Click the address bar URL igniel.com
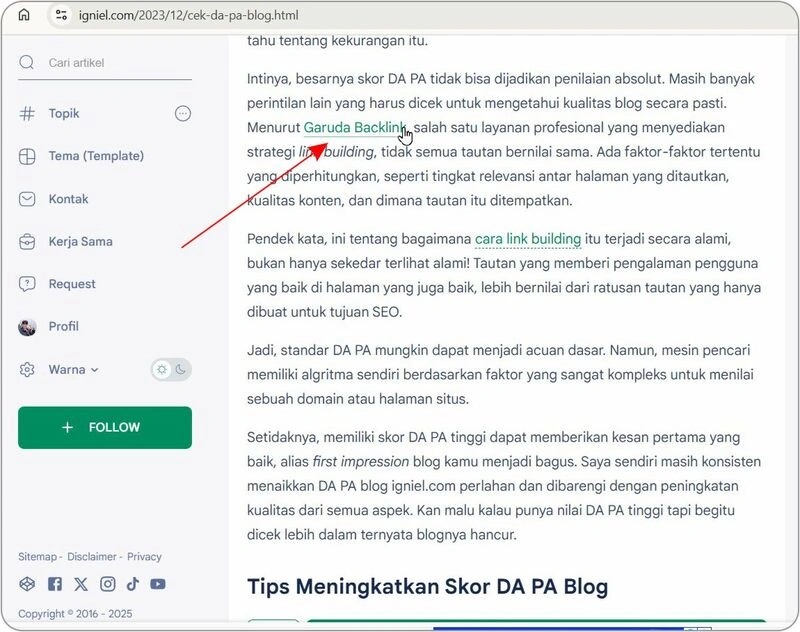The width and height of the screenshot is (800, 632). (188, 15)
